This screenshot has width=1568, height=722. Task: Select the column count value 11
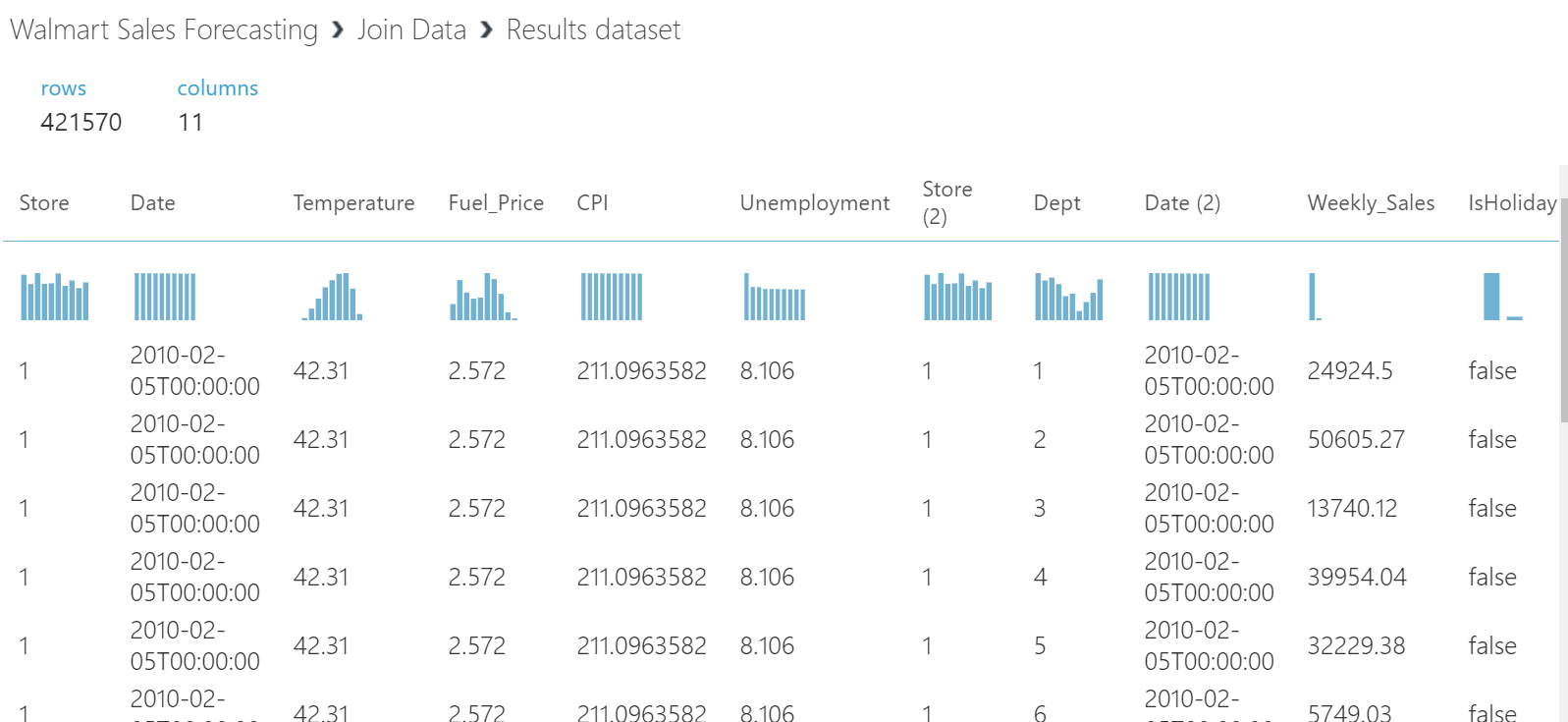click(190, 123)
